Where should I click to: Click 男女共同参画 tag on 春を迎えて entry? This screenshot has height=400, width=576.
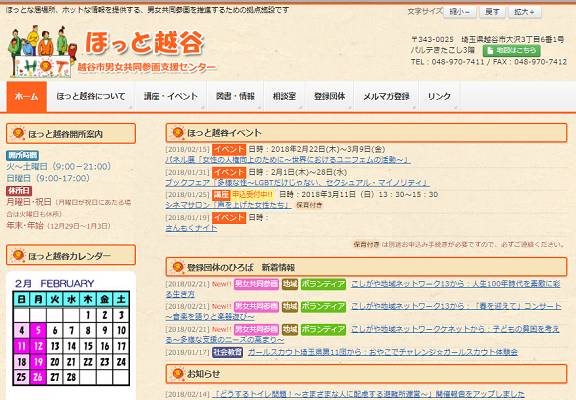point(256,307)
